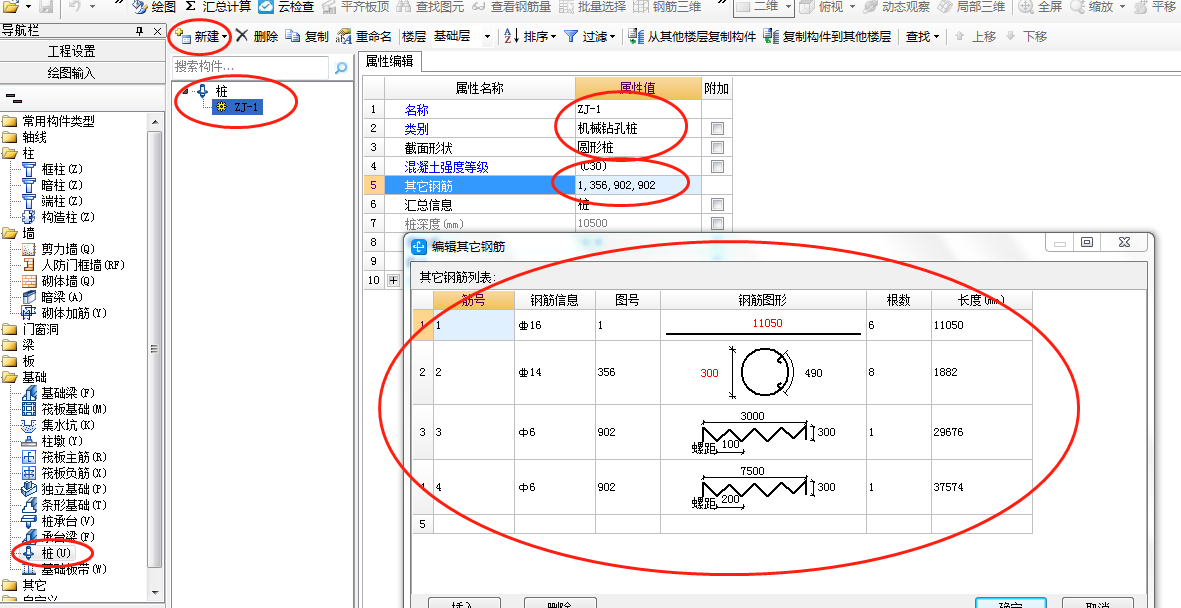Image resolution: width=1181 pixels, height=608 pixels.
Task: Open the 新建 dropdown arrow
Action: coord(224,37)
